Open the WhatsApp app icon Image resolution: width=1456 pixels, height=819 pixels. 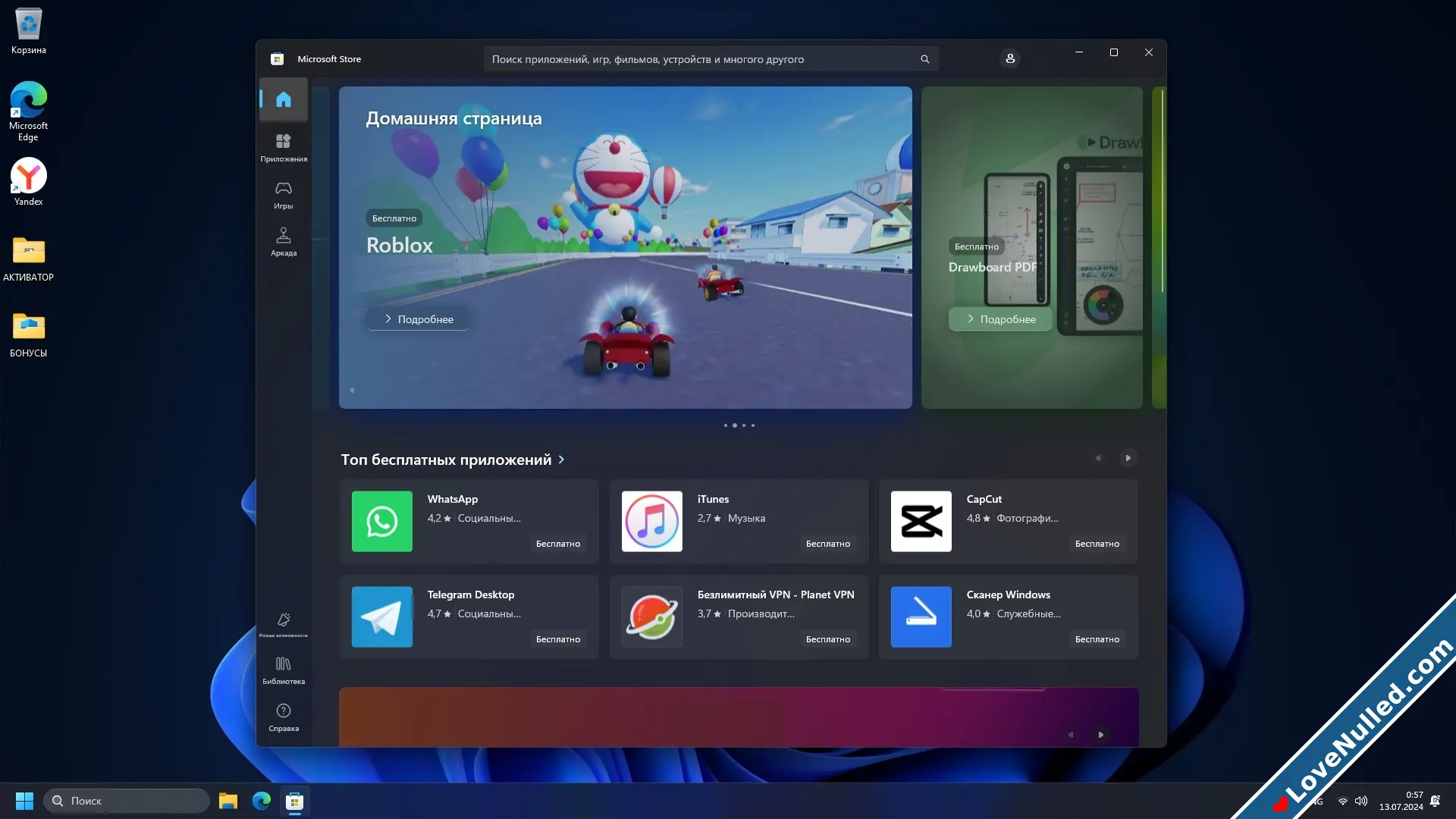(x=381, y=521)
